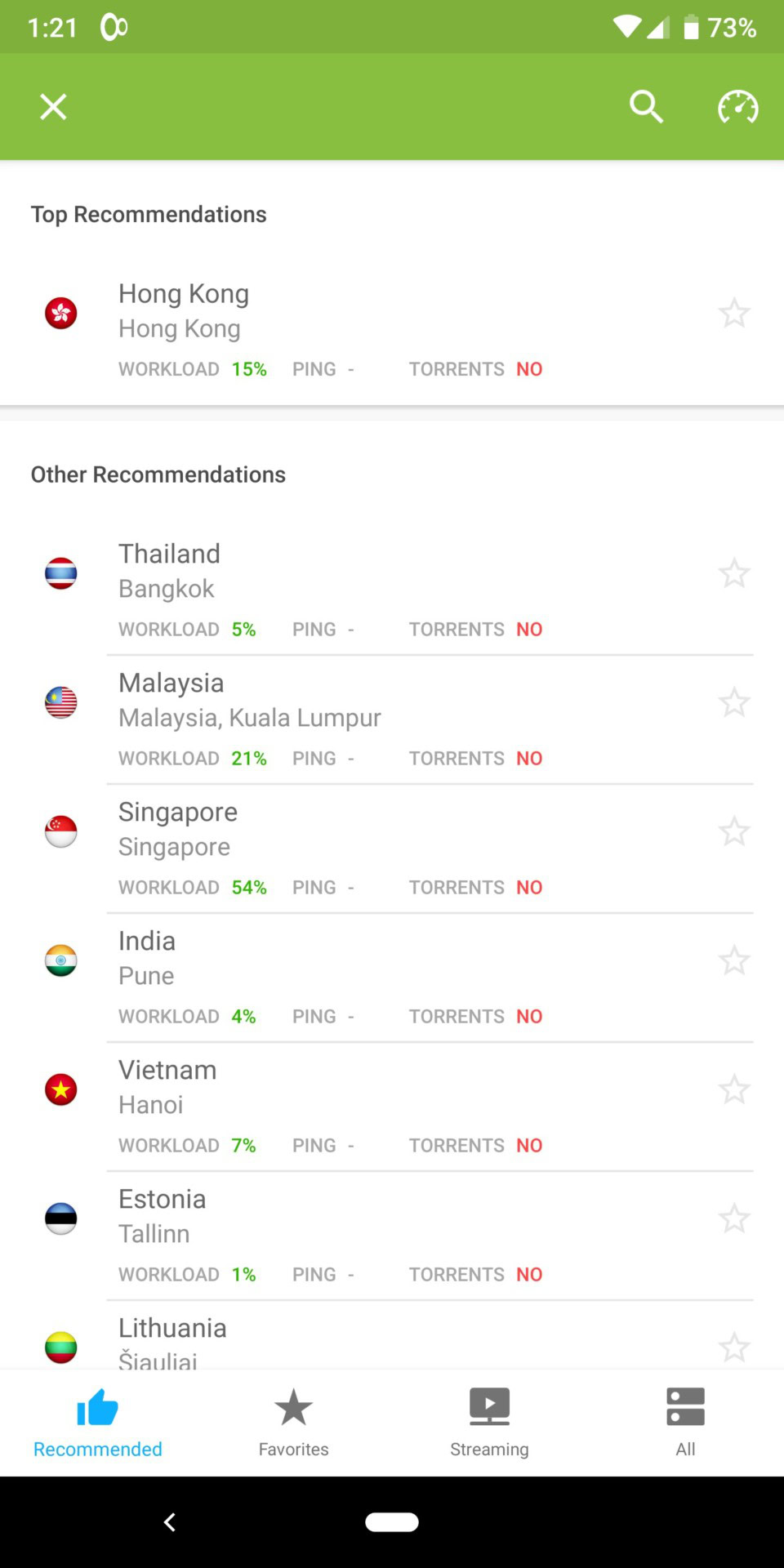Tap the Singapore flag icon
This screenshot has width=784, height=1568.
[61, 831]
